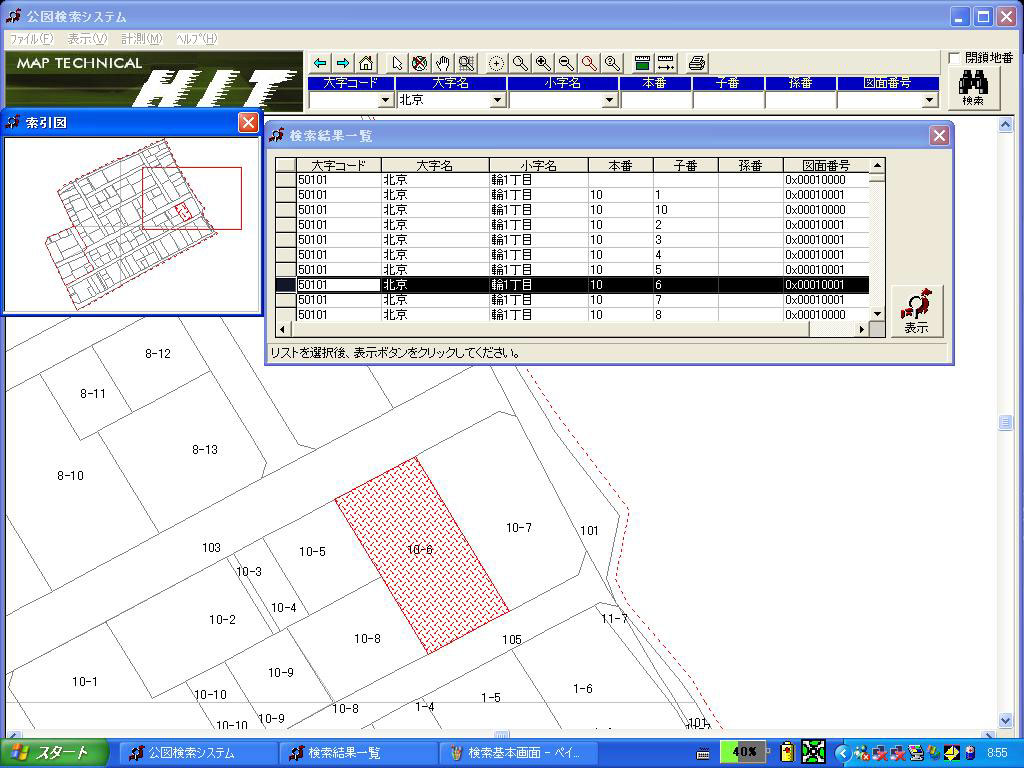Viewport: 1024px width, 768px height.
Task: Click the hatched parcel 10-6 on map
Action: click(x=422, y=555)
